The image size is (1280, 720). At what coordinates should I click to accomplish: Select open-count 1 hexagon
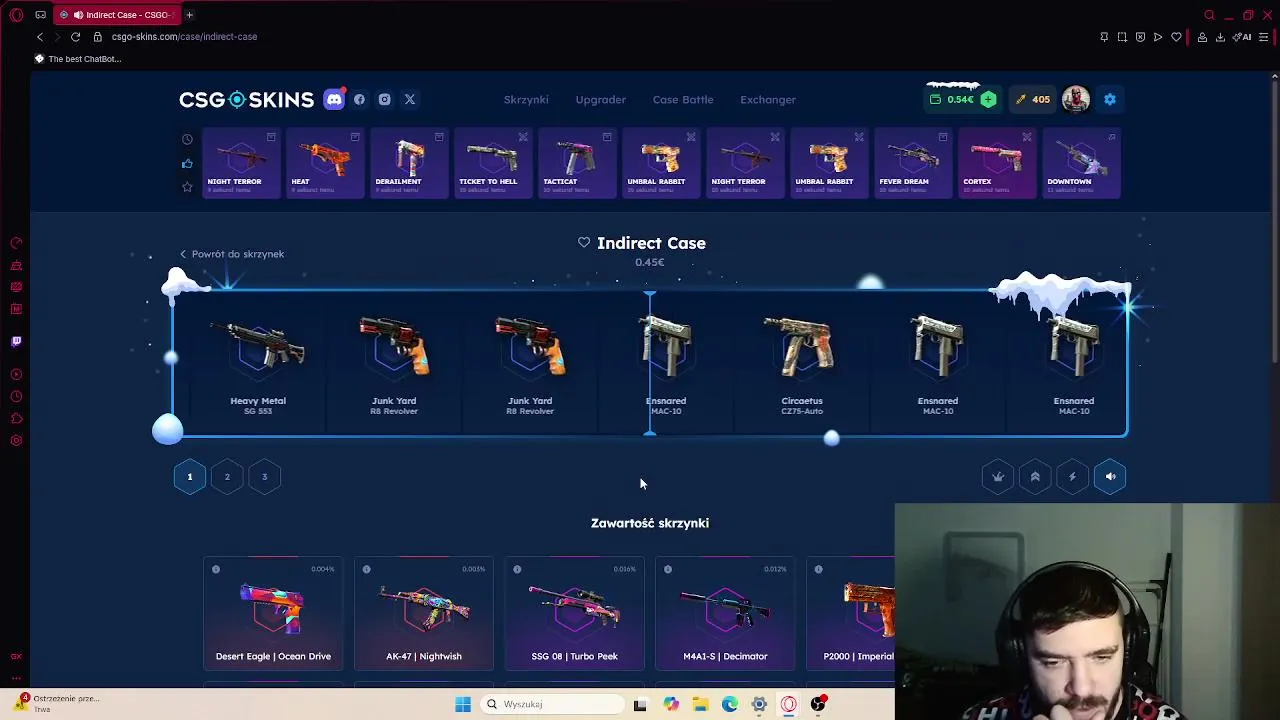[x=189, y=477]
